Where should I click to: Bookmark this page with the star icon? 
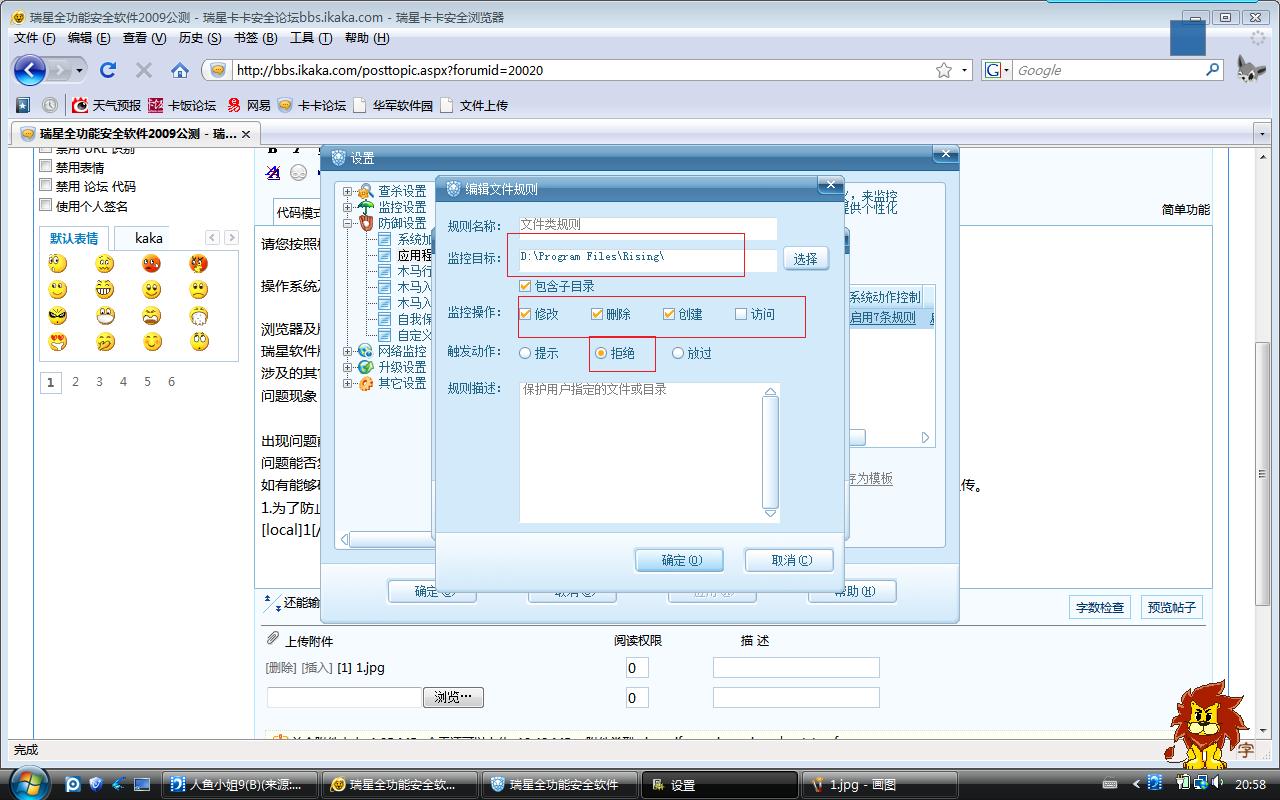pos(943,70)
